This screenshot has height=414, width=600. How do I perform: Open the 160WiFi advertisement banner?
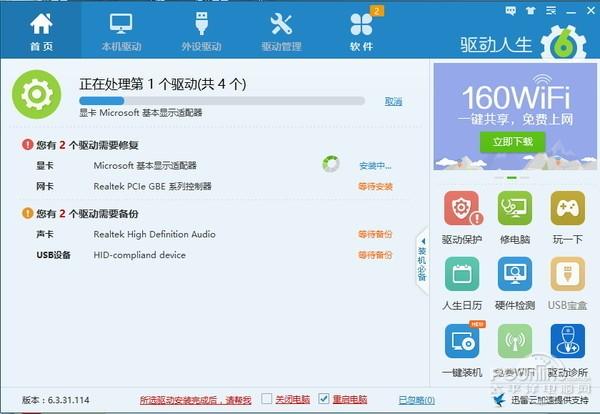tap(515, 117)
